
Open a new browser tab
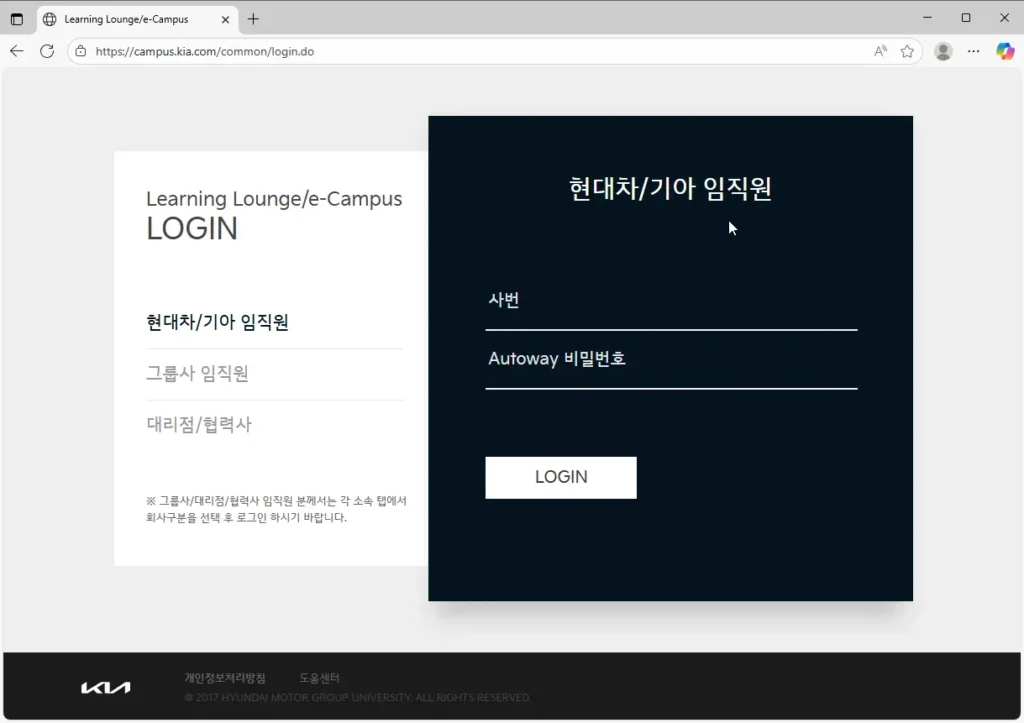pos(253,19)
